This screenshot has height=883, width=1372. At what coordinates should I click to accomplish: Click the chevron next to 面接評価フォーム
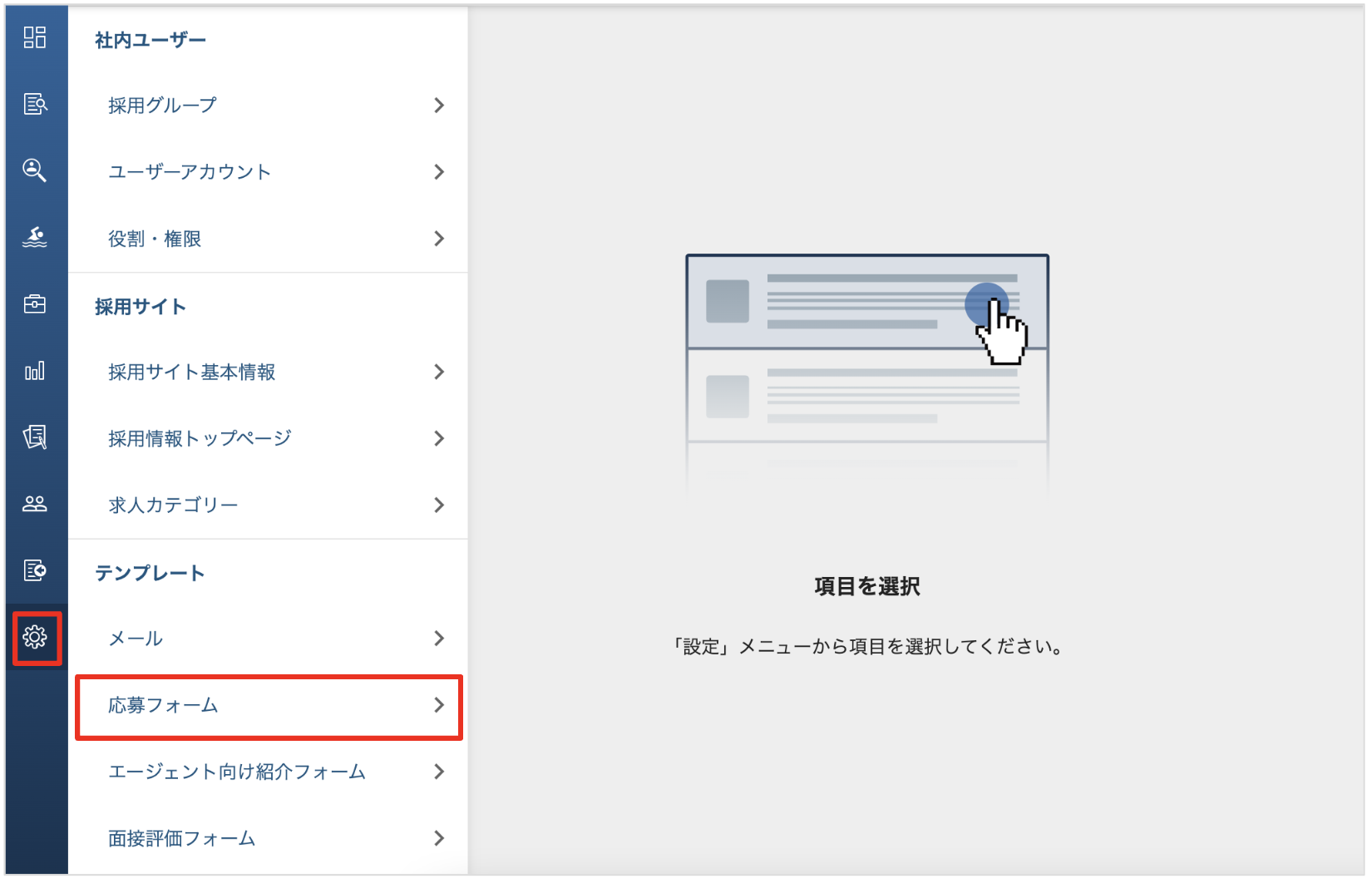click(439, 839)
